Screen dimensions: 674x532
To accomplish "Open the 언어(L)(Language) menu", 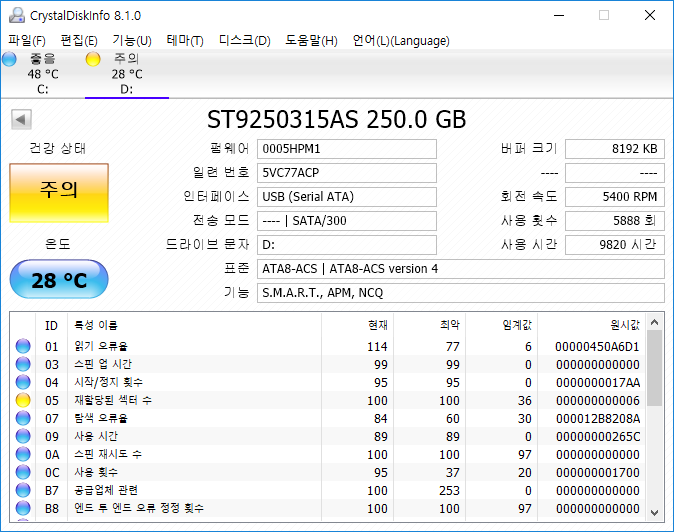I will (401, 41).
